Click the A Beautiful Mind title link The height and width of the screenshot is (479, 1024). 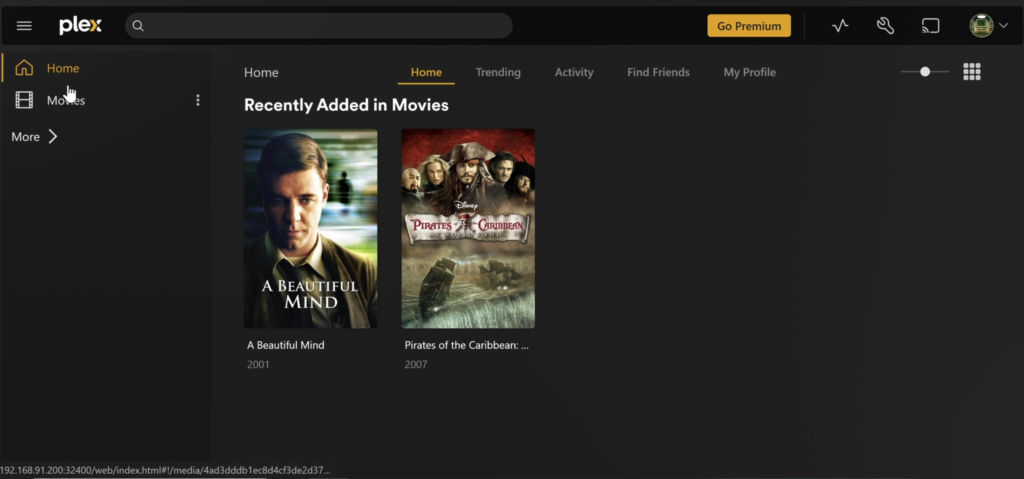point(285,345)
